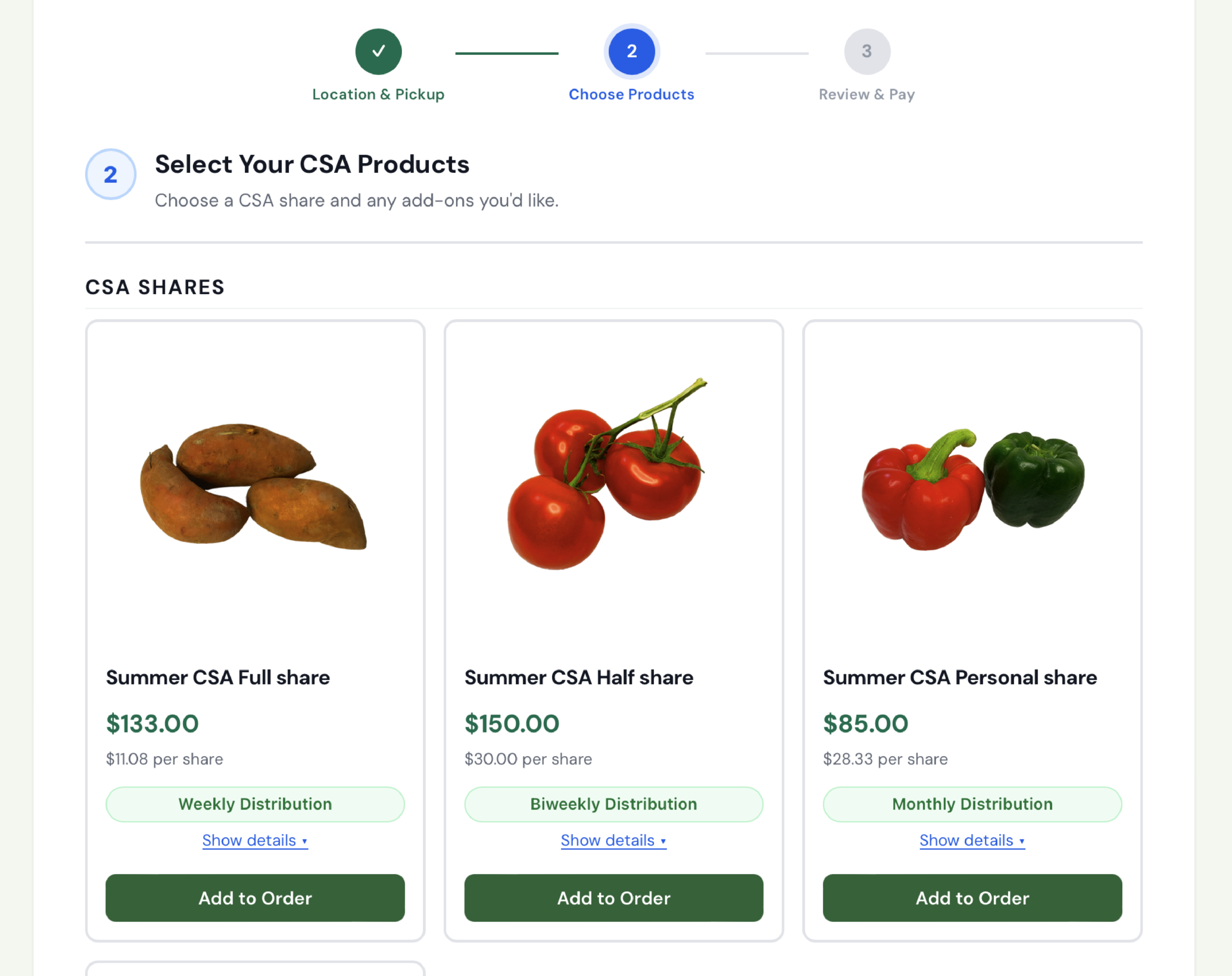The width and height of the screenshot is (1232, 976).
Task: Select the step 2 Choose Products circle
Action: pyautogui.click(x=631, y=51)
